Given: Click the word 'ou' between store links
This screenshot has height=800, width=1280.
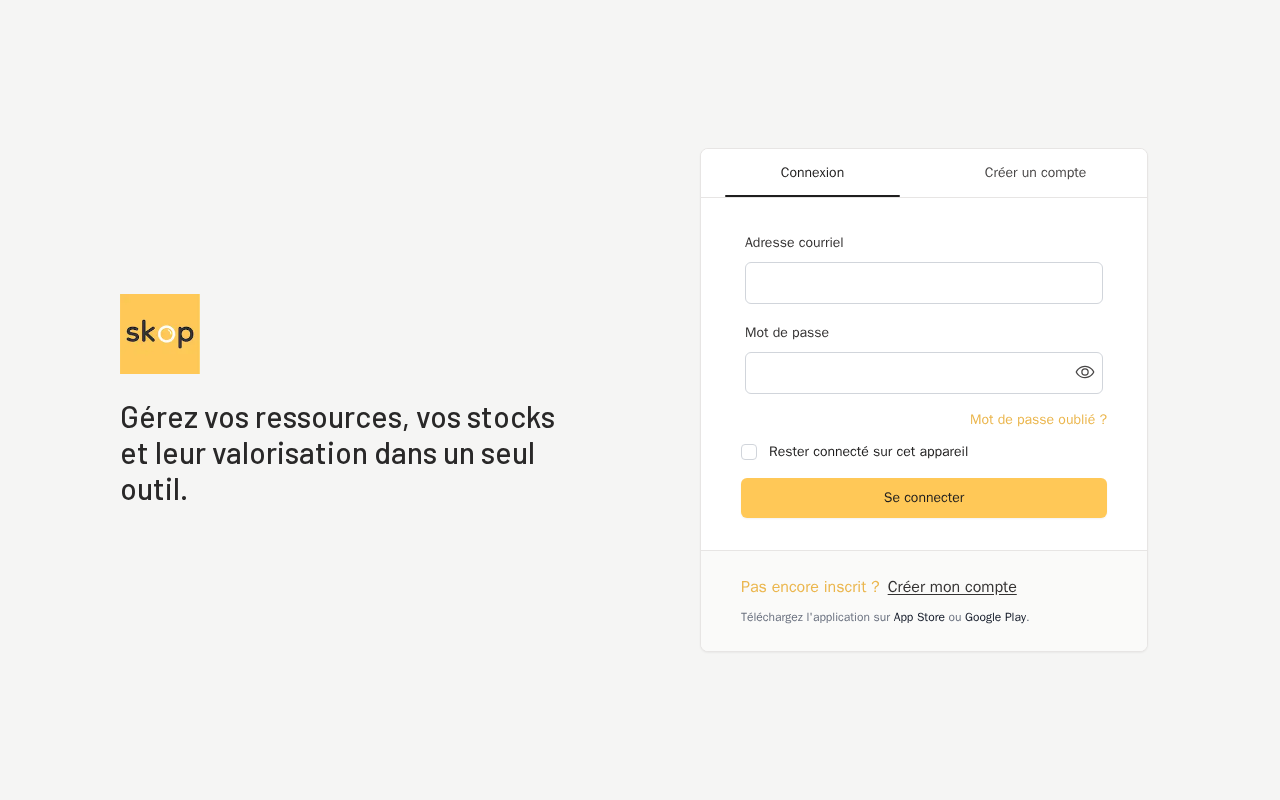Looking at the screenshot, I should [x=955, y=618].
